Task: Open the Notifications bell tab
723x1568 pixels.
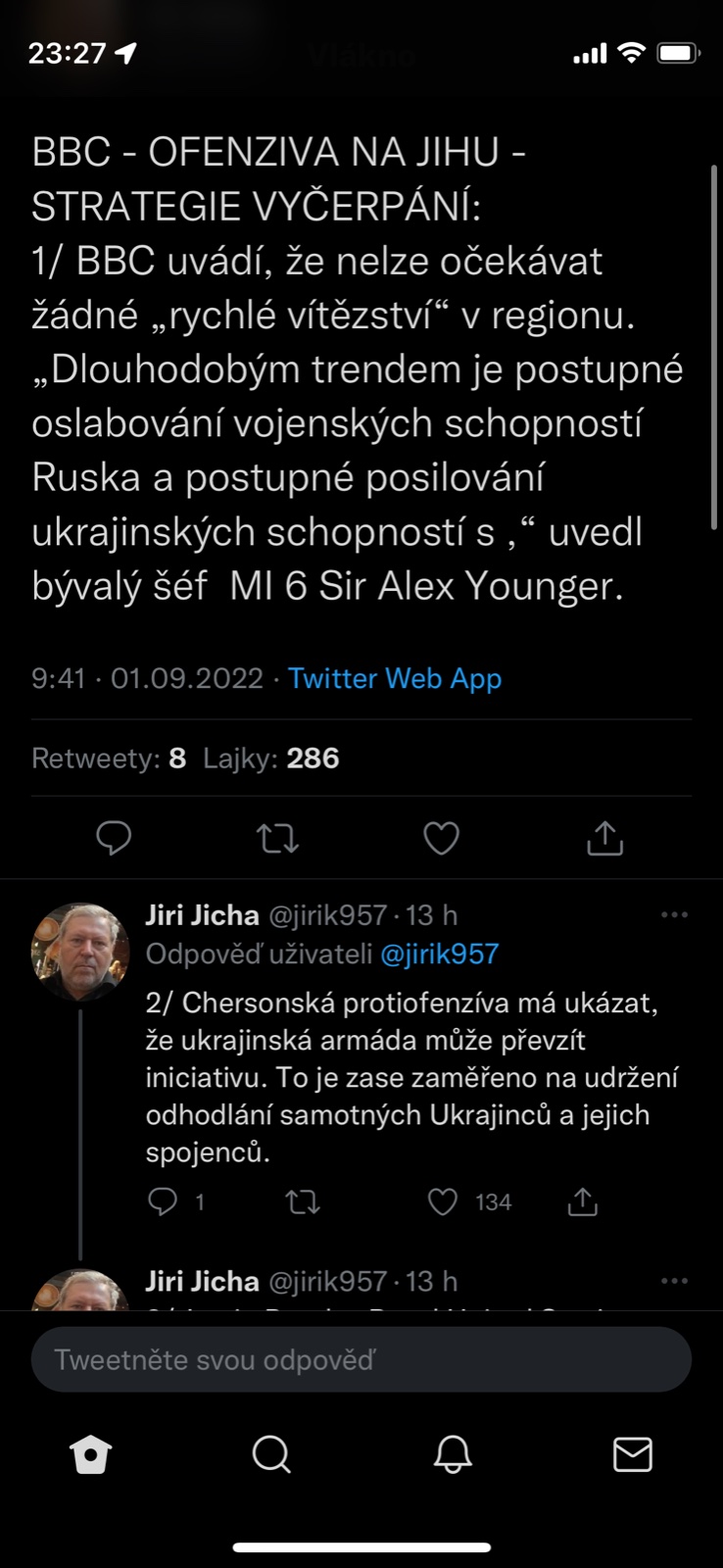Action: 453,1455
